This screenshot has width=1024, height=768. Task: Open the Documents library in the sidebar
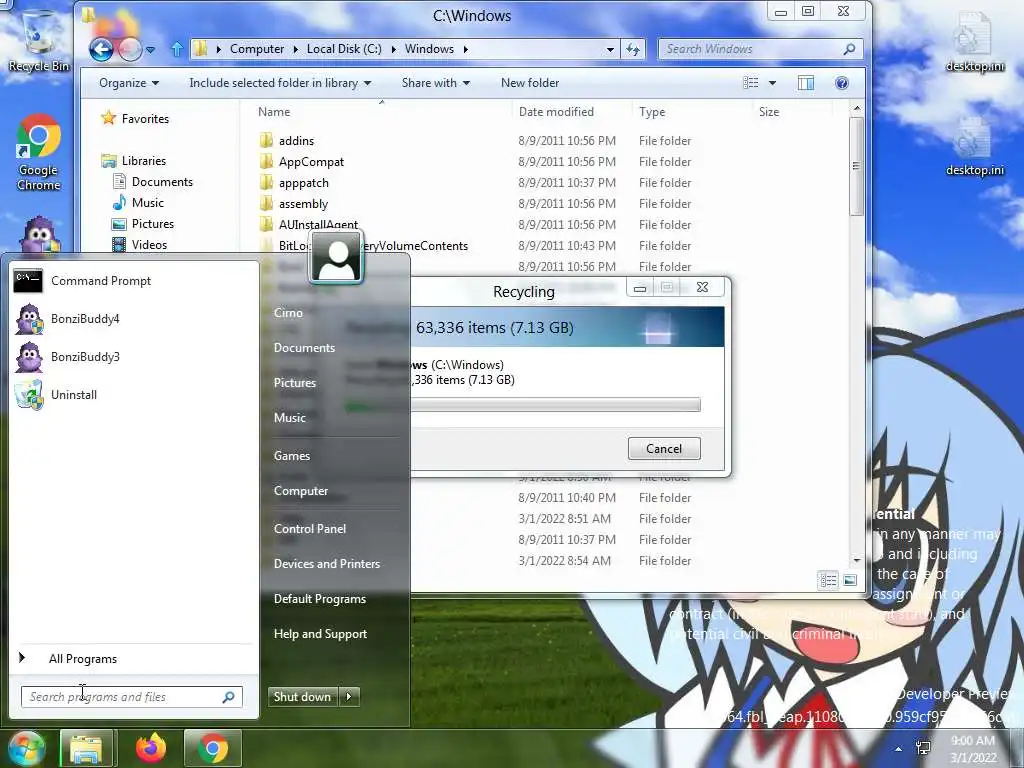click(153, 182)
